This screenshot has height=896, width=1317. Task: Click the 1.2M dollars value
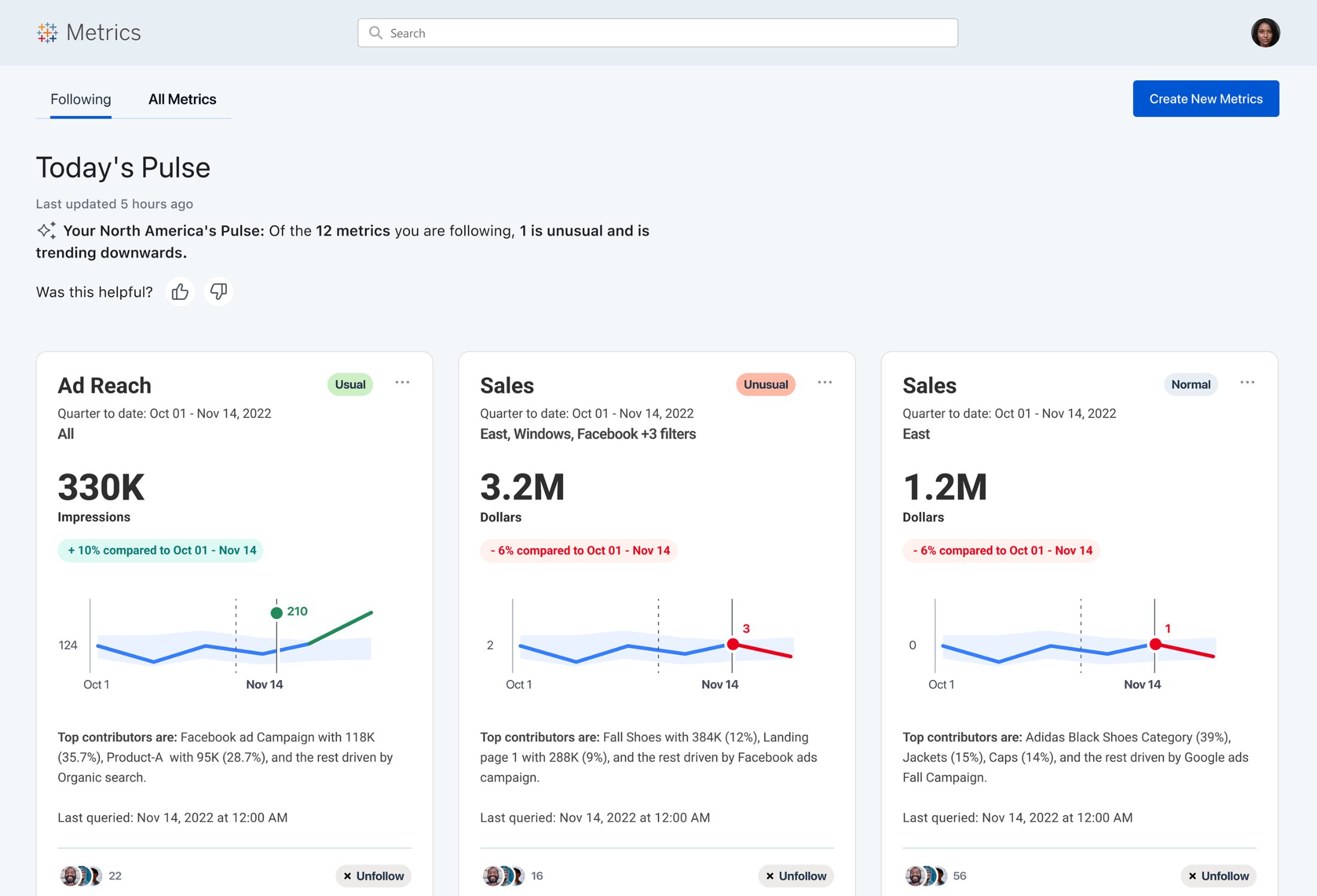pos(945,487)
